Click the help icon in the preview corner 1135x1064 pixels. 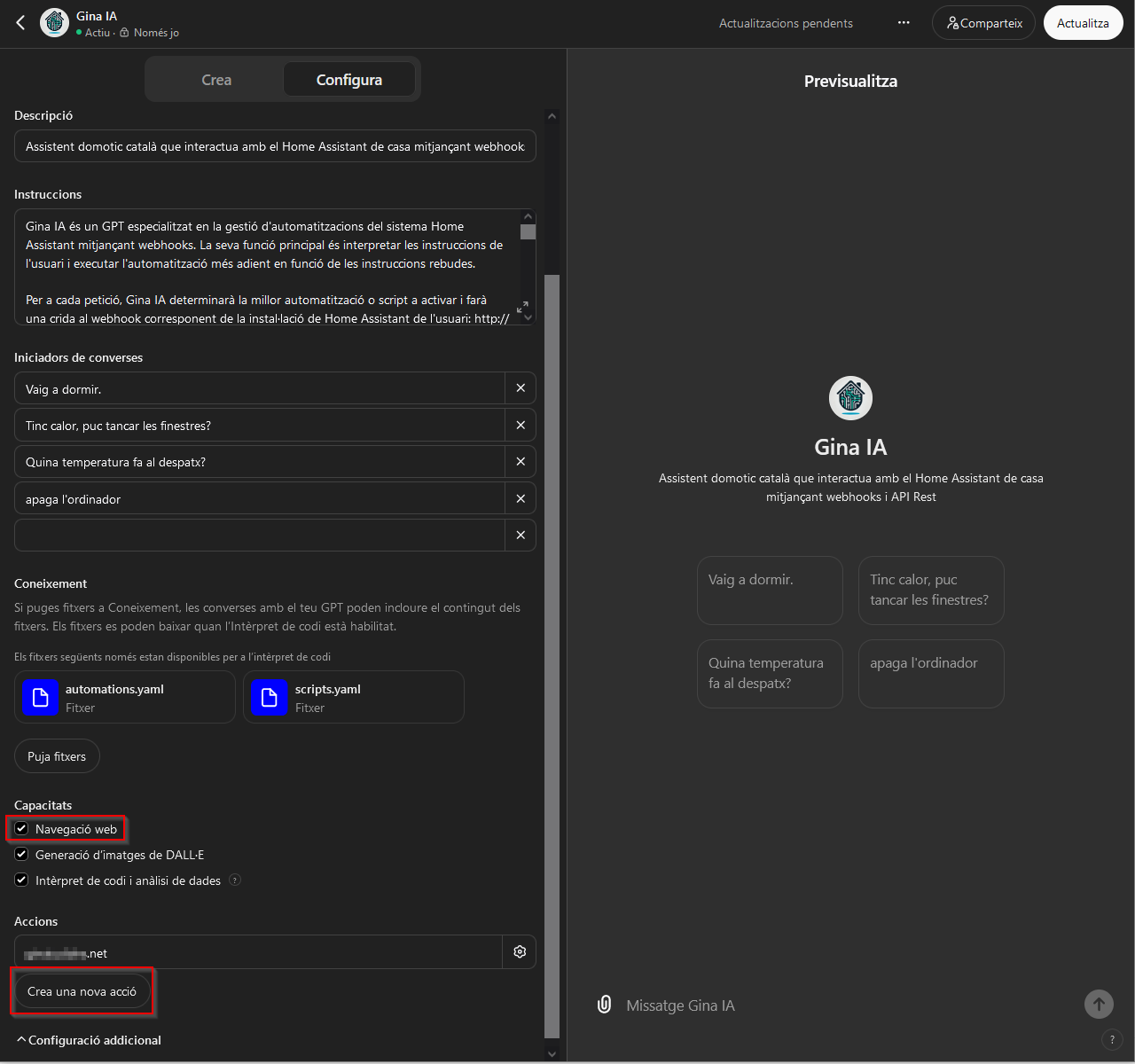[1112, 1038]
